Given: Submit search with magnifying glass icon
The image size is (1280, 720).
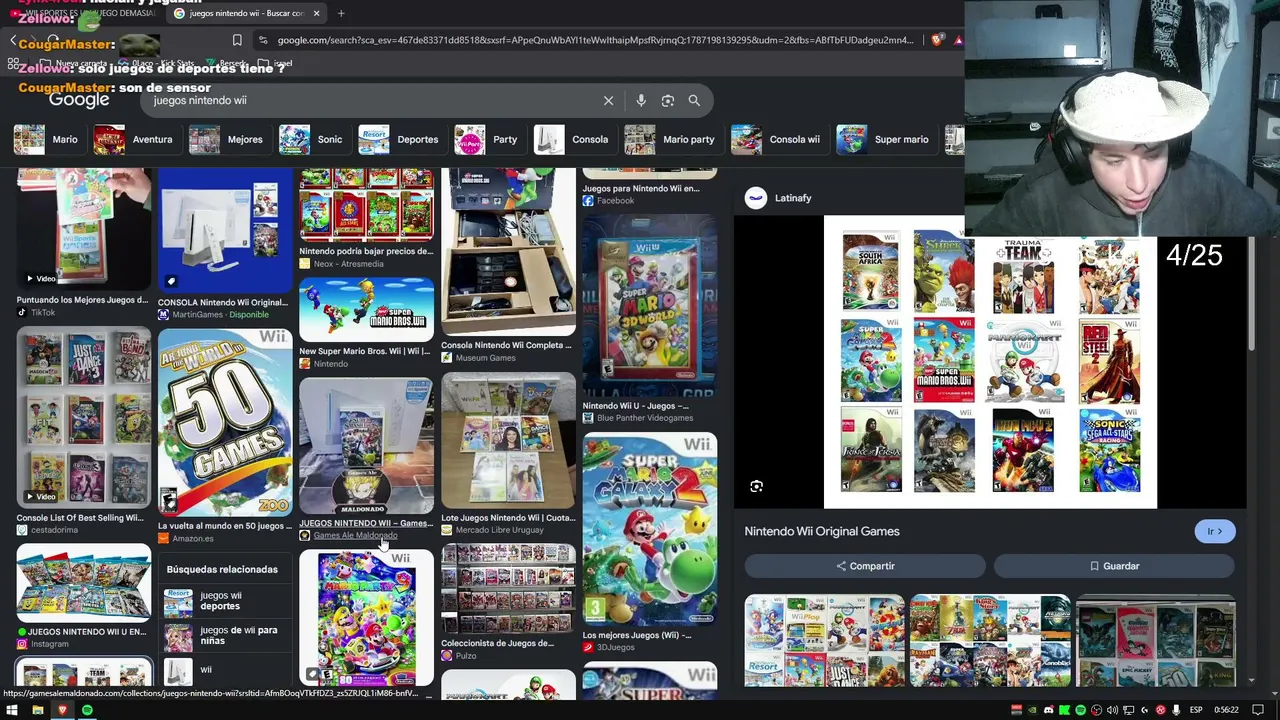Looking at the screenshot, I should point(694,100).
